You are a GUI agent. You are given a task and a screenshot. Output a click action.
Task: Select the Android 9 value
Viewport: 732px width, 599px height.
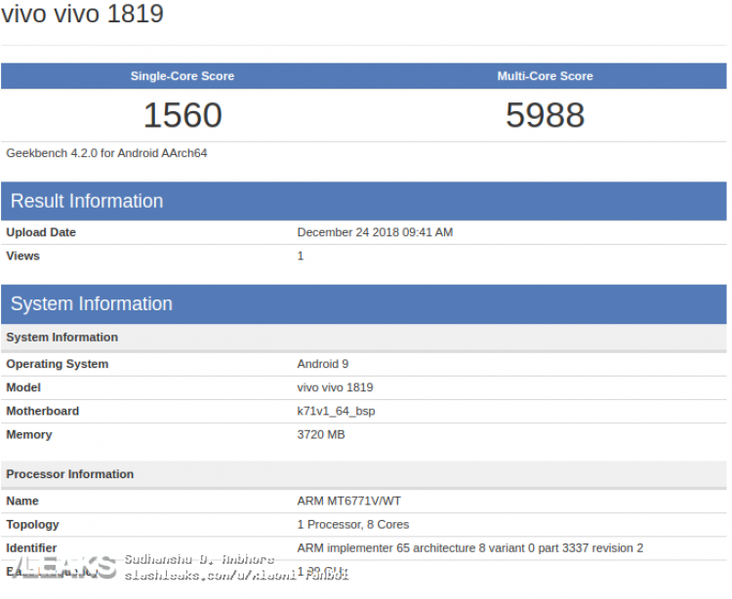pos(323,364)
